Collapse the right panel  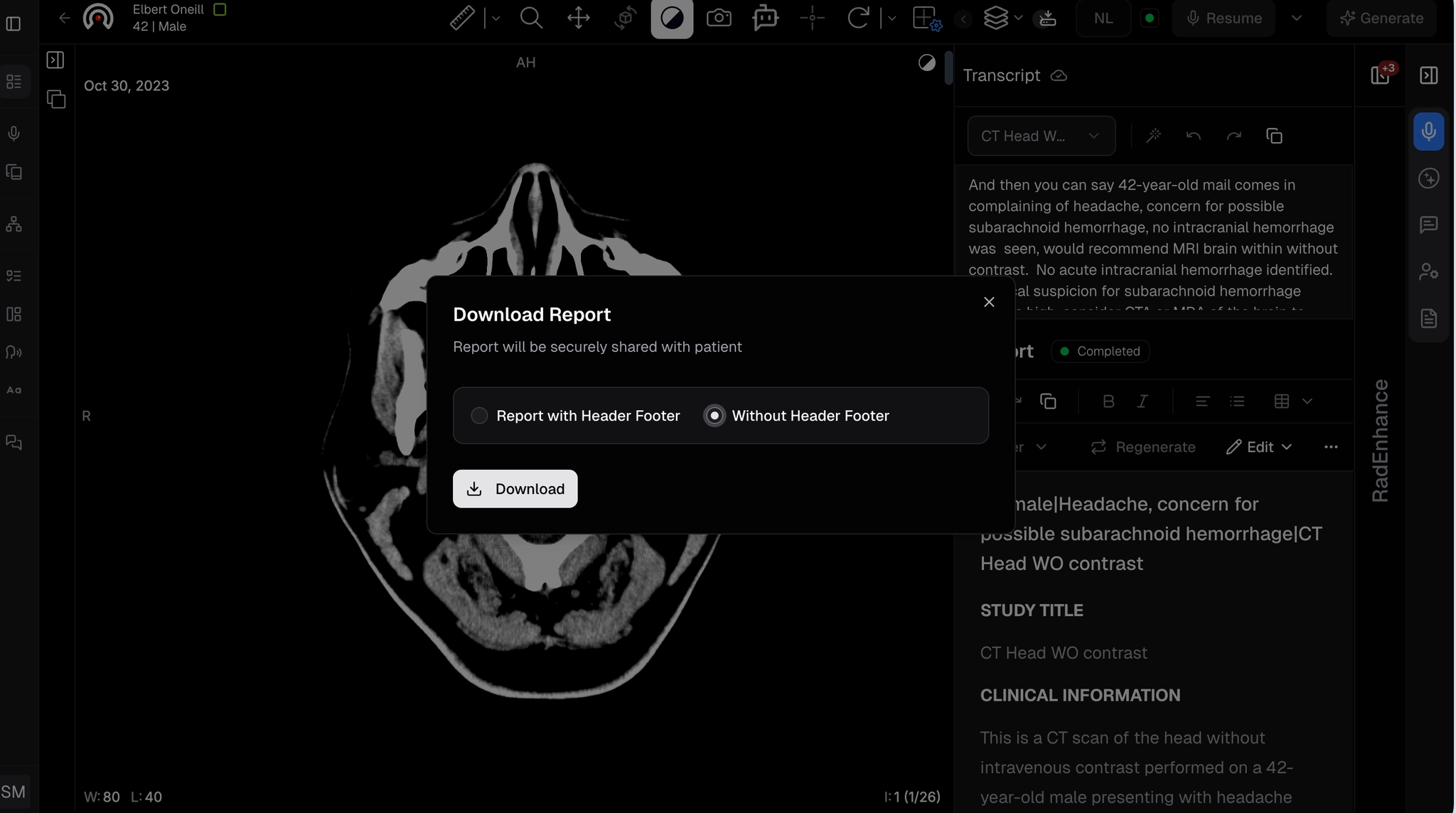click(1428, 75)
